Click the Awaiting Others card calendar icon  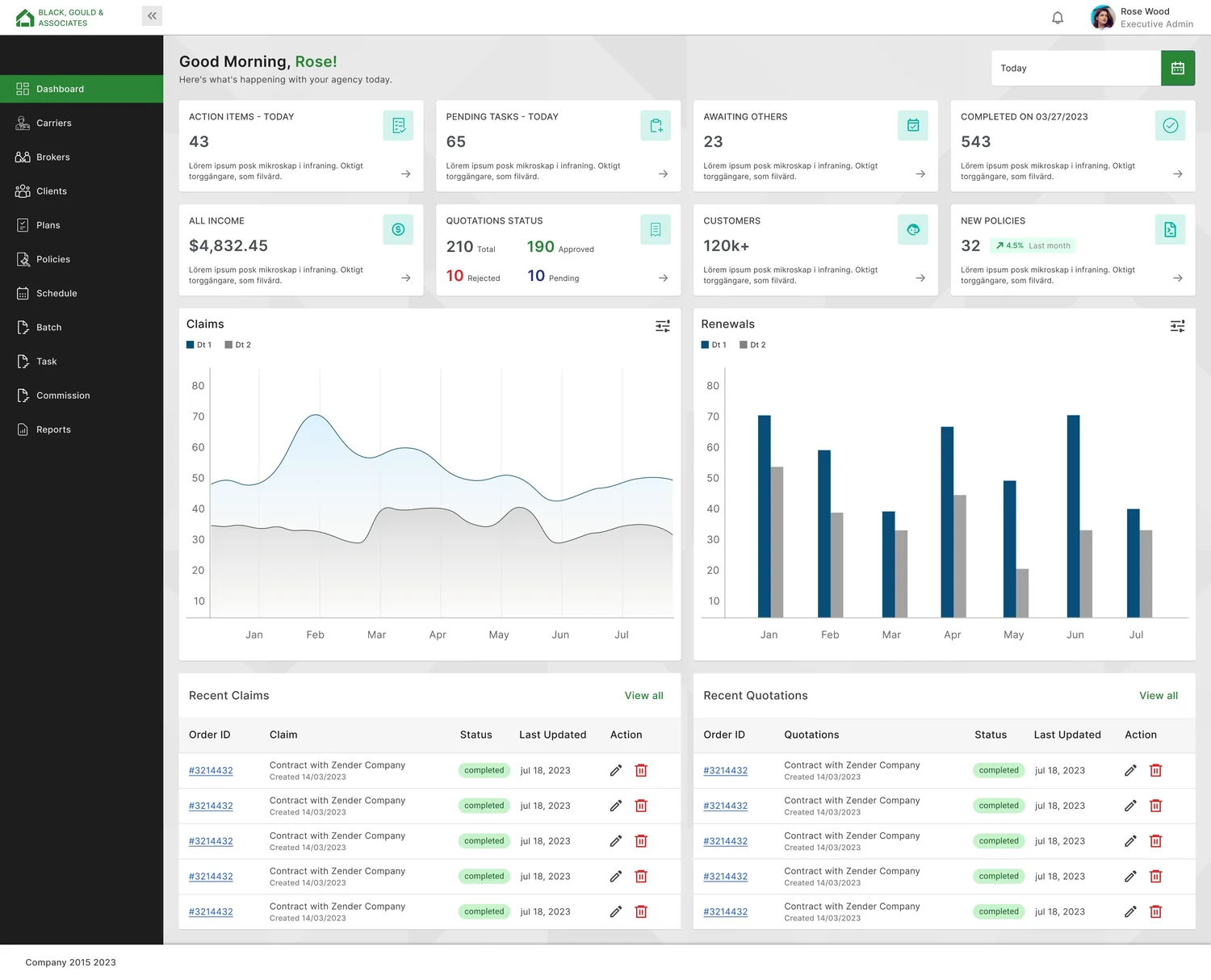coord(913,125)
